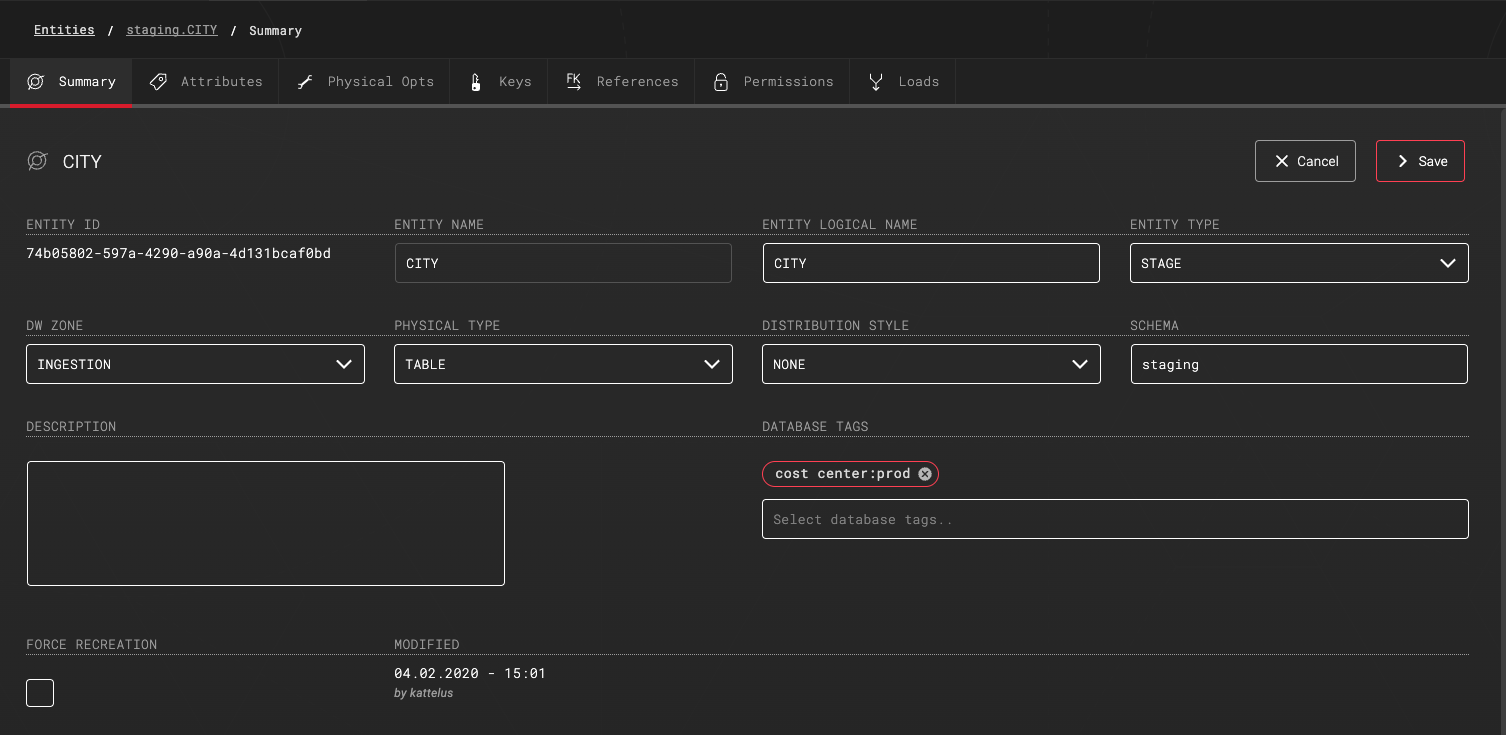Click the entity icon beside CITY heading
1506x735 pixels.
coord(37,160)
